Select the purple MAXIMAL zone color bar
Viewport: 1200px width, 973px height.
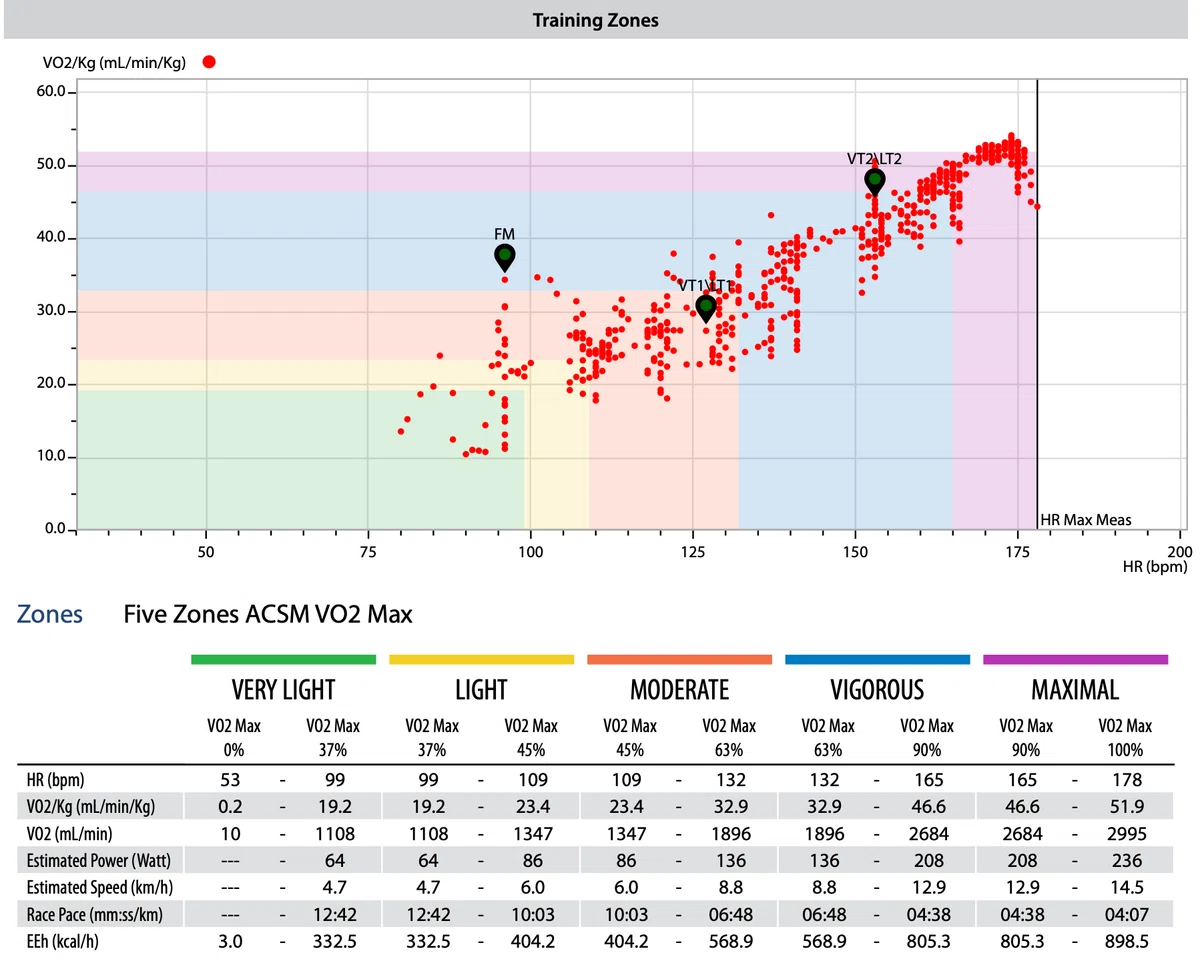[1075, 659]
